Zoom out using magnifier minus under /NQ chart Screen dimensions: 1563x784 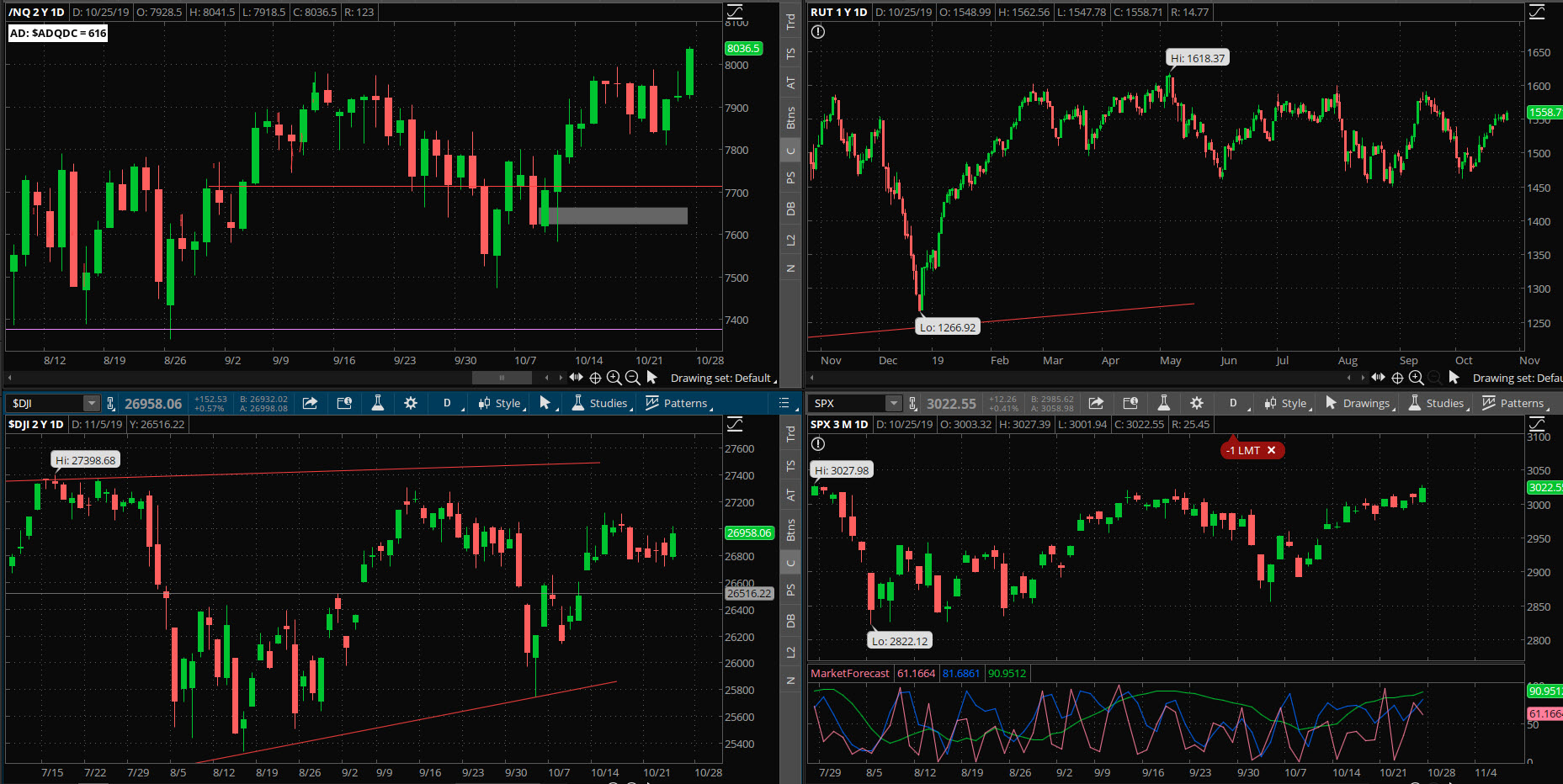coord(632,378)
